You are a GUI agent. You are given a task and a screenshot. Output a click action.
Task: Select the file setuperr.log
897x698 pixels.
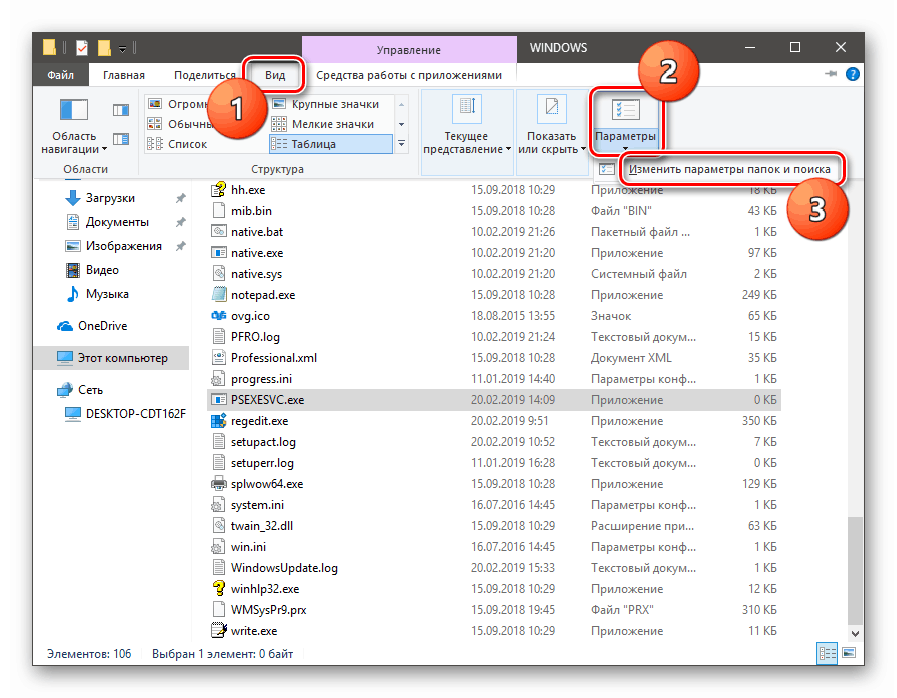click(x=493, y=463)
